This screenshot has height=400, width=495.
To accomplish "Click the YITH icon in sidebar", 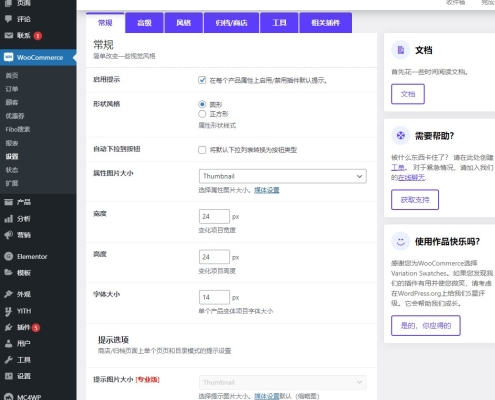I will [x=8, y=311].
